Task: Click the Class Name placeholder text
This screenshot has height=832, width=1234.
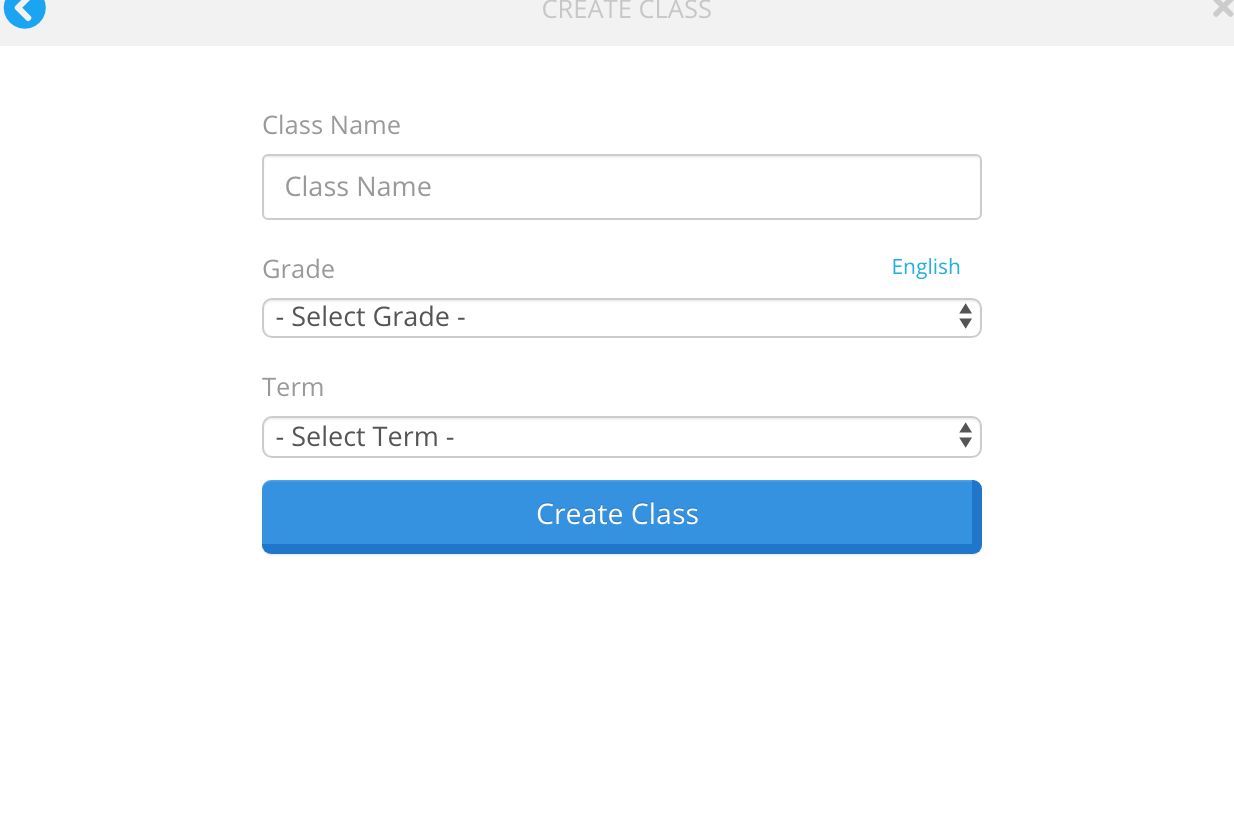Action: pyautogui.click(x=358, y=187)
